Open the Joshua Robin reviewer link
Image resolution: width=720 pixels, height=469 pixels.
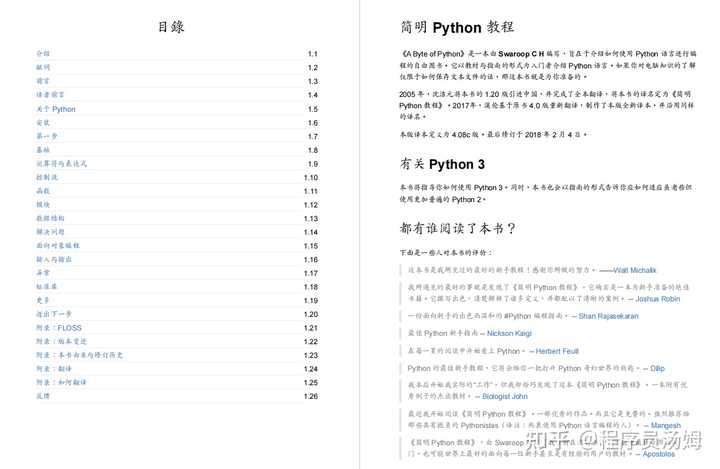coord(658,299)
